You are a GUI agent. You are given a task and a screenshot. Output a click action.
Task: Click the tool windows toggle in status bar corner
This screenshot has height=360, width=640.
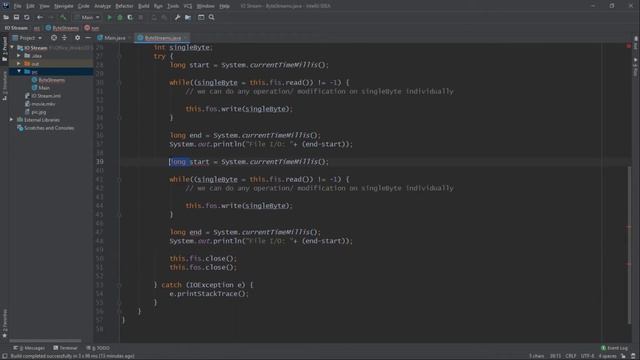[x=4, y=356]
